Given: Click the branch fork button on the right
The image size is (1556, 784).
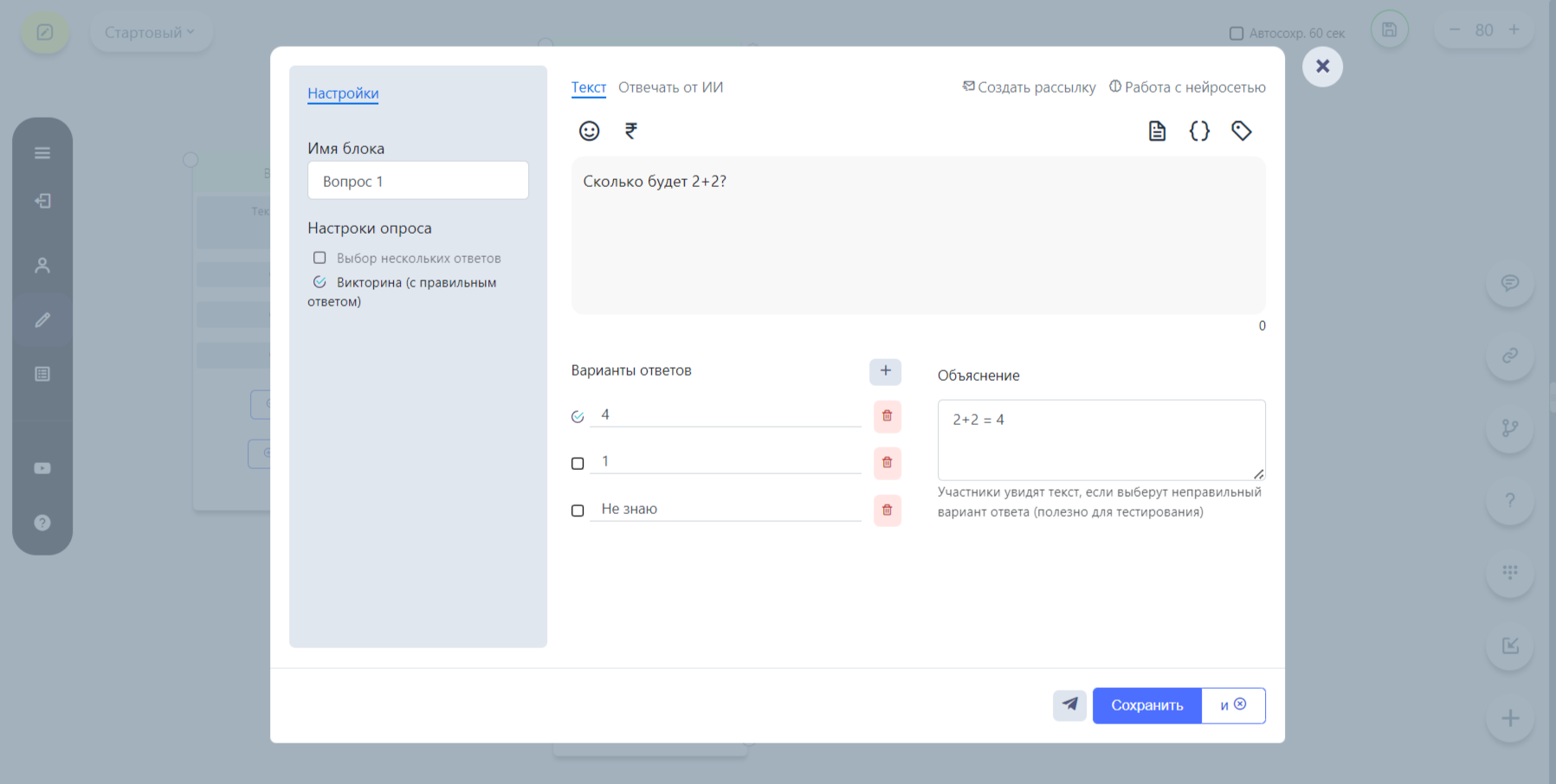Looking at the screenshot, I should click(x=1510, y=428).
